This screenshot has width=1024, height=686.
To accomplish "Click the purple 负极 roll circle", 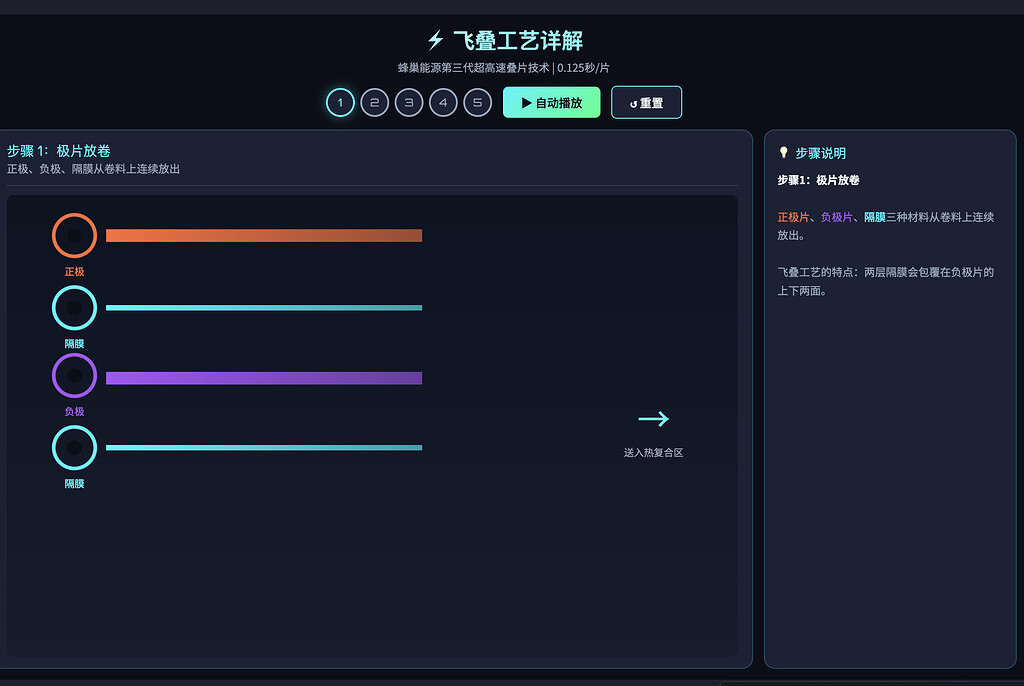I will [74, 376].
